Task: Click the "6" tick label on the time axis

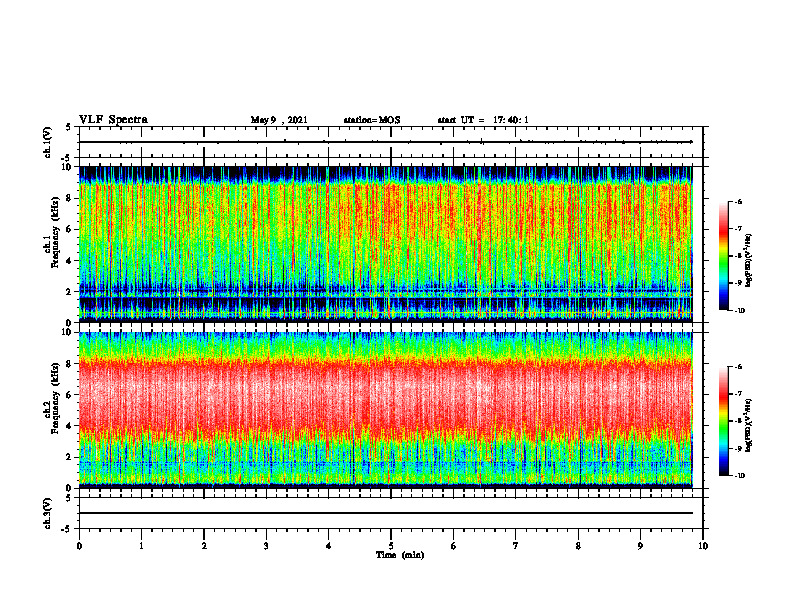Action: (x=454, y=546)
